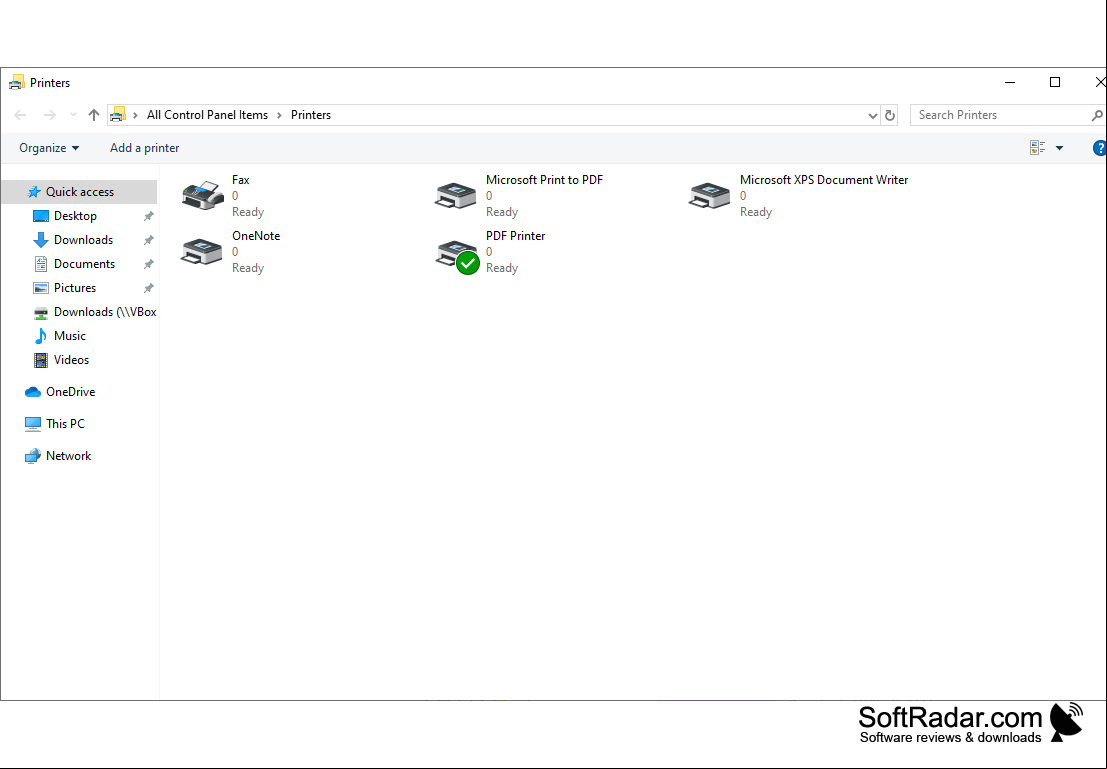Image resolution: width=1107 pixels, height=769 pixels.
Task: Click the Ready status under PDF Printer
Action: coord(502,268)
